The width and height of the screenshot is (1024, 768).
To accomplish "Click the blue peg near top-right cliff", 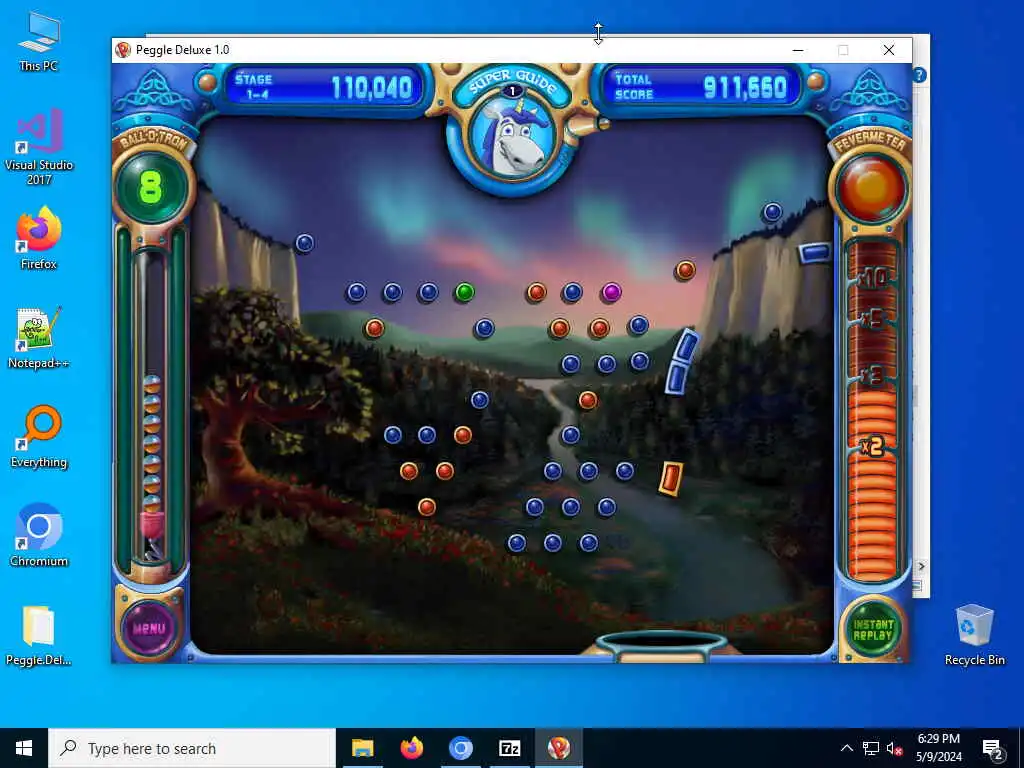I will point(773,212).
